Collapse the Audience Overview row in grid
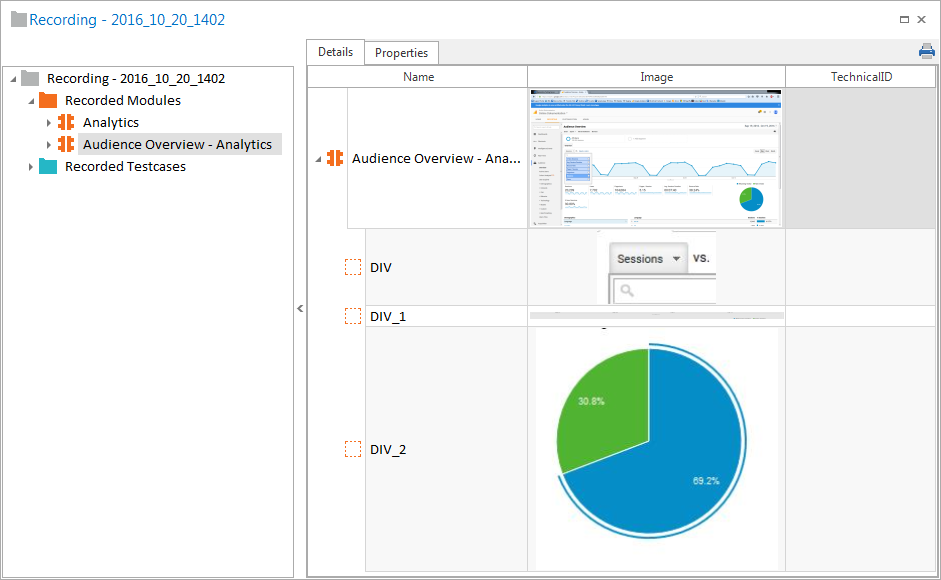The height and width of the screenshot is (580, 941). (x=319, y=159)
